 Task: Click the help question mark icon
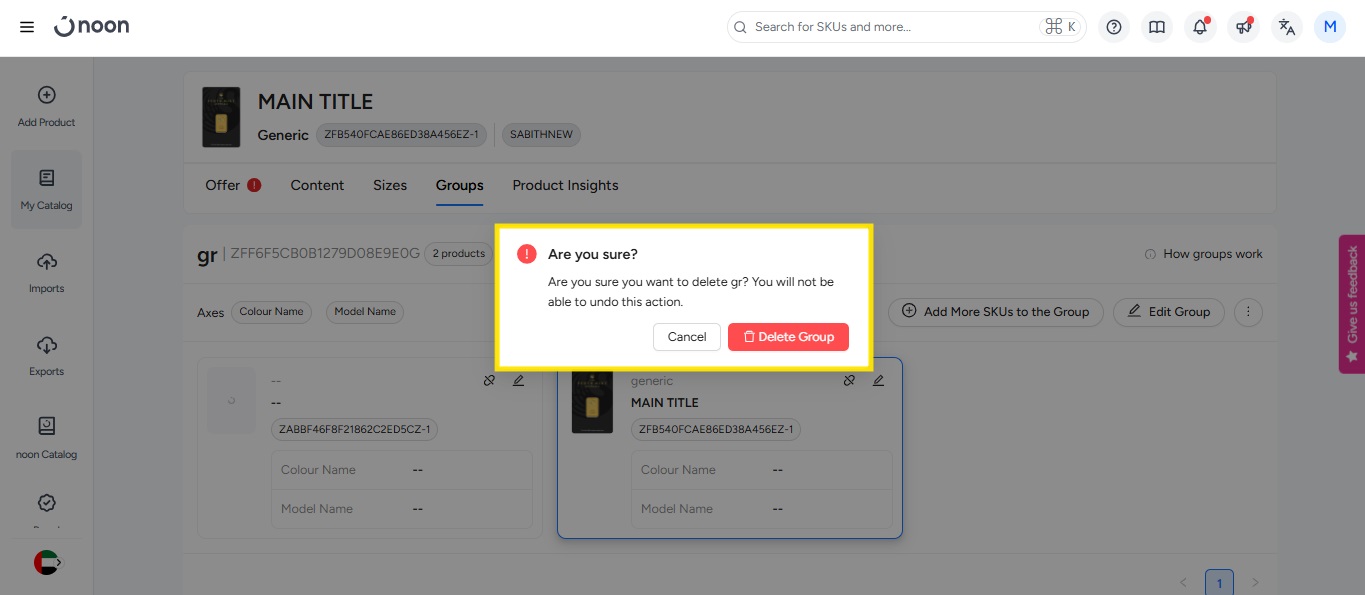click(x=1114, y=27)
